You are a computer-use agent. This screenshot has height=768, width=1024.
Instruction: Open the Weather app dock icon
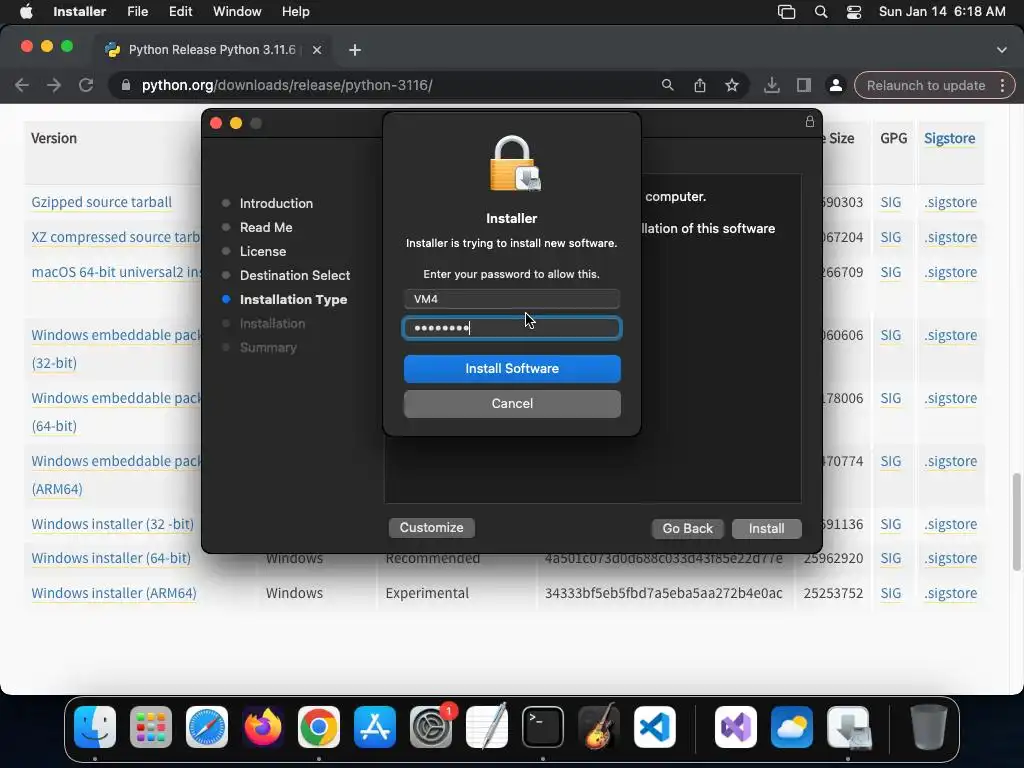click(792, 727)
